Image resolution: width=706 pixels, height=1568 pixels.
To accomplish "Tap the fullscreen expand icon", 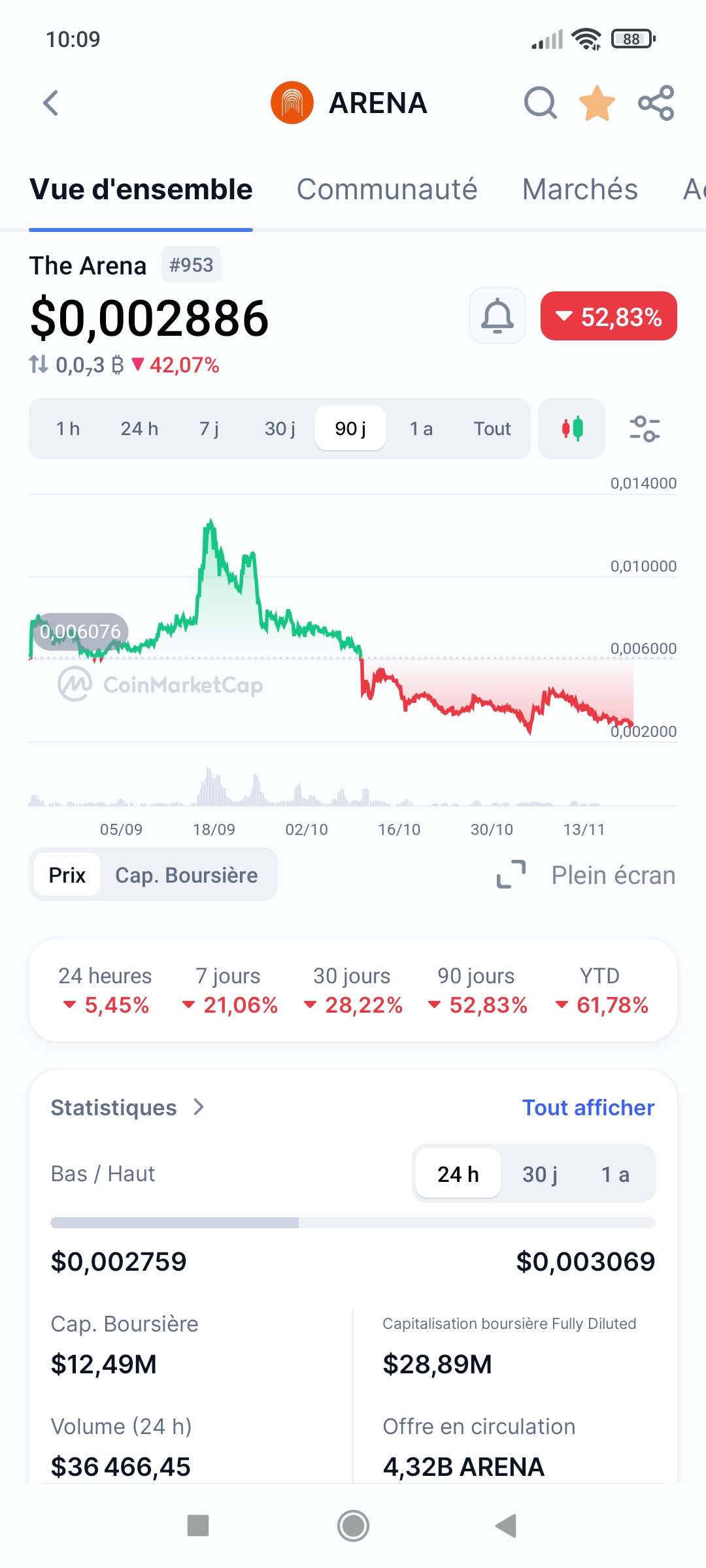I will pyautogui.click(x=511, y=875).
